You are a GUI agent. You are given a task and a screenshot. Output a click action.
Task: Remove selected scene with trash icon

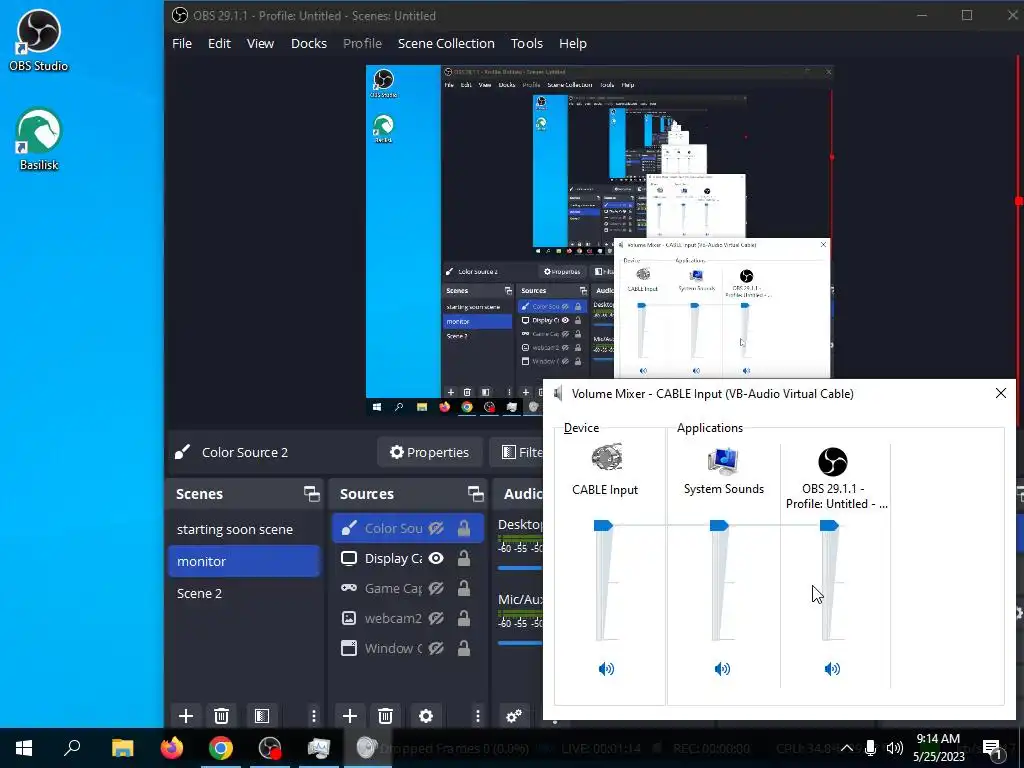[221, 716]
